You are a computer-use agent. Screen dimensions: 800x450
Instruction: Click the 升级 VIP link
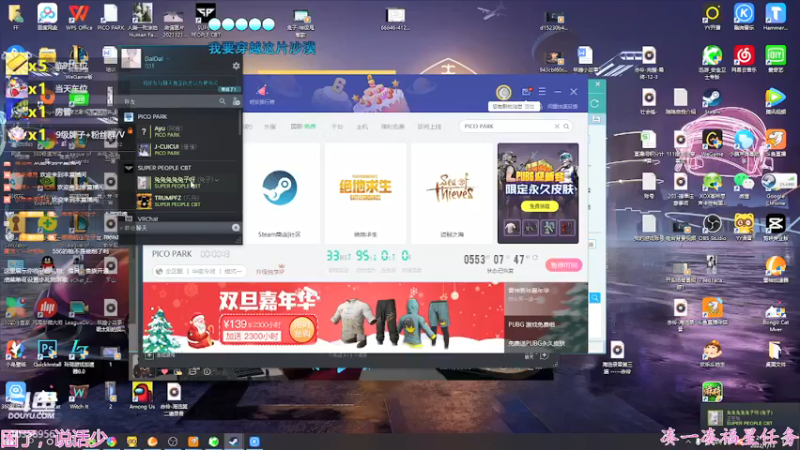[x=270, y=272]
